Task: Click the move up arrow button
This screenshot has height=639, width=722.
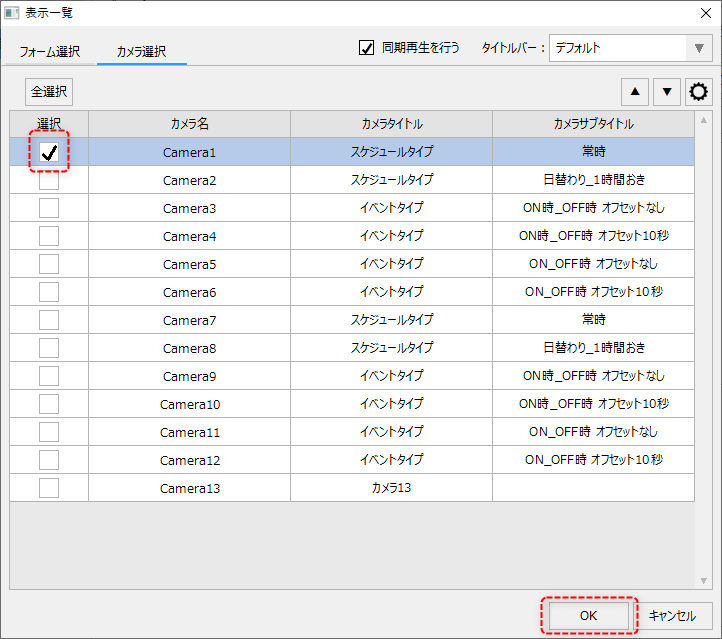Action: [635, 92]
